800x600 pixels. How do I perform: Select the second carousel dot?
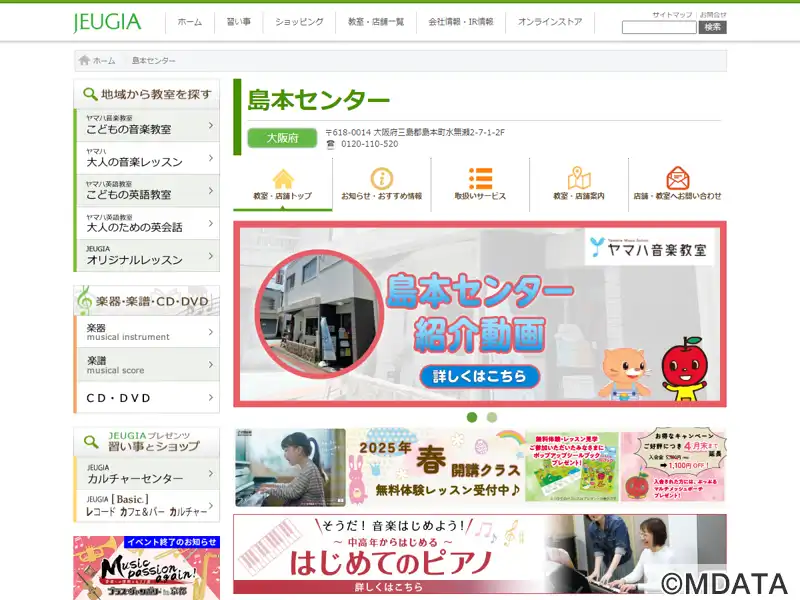tap(492, 417)
